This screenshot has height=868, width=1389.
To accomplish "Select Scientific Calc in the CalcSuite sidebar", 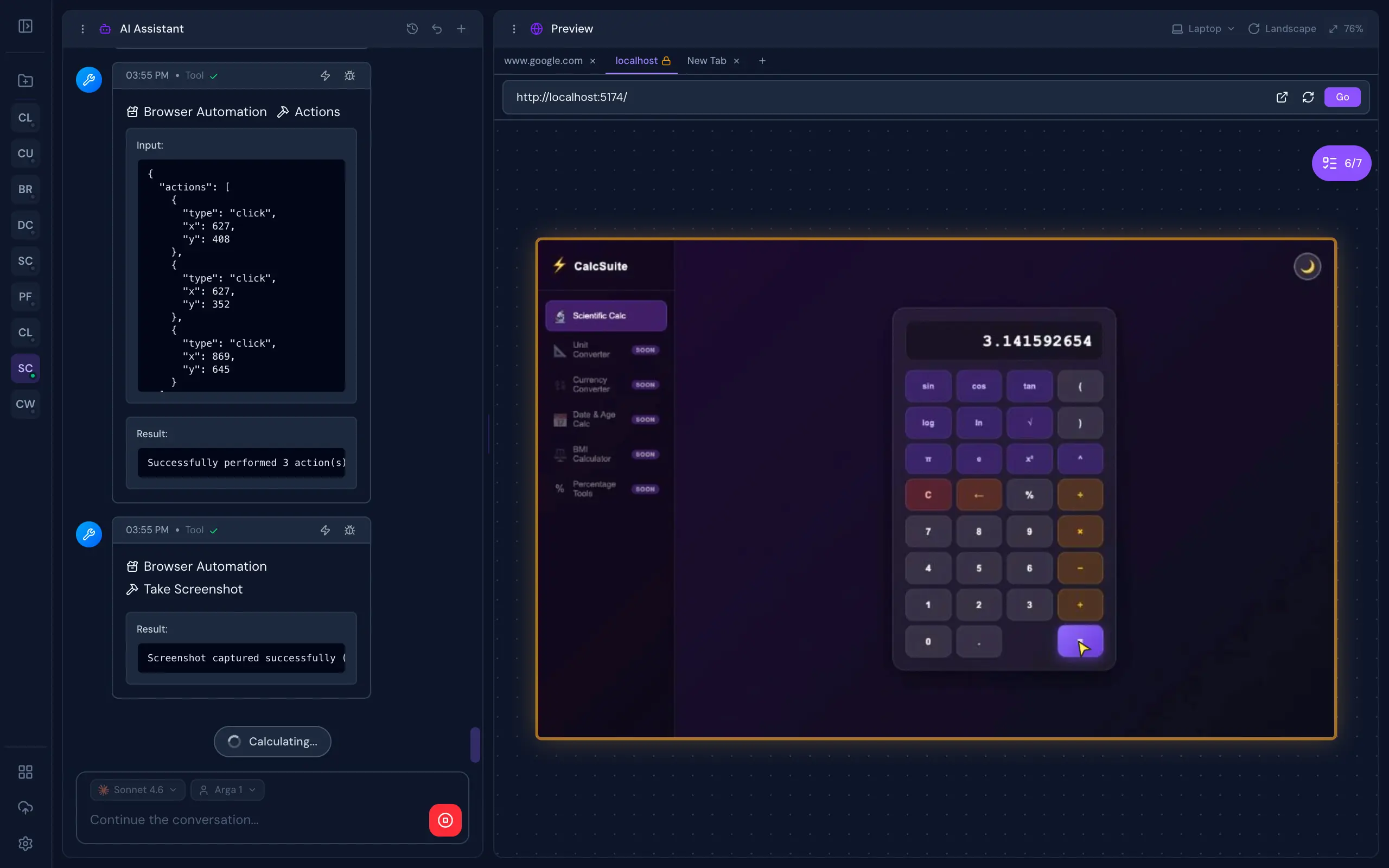I will pyautogui.click(x=606, y=315).
